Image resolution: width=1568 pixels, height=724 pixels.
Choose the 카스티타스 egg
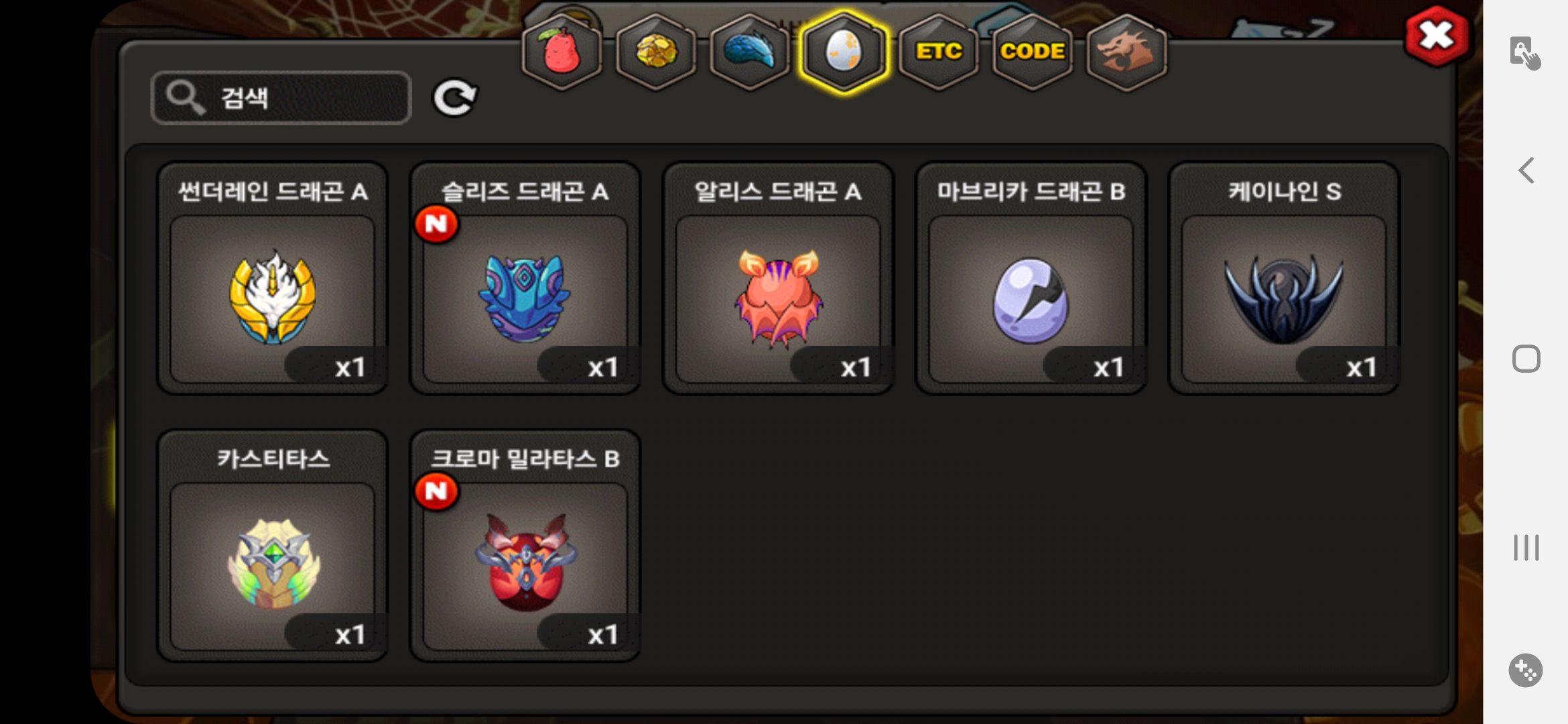coord(273,546)
